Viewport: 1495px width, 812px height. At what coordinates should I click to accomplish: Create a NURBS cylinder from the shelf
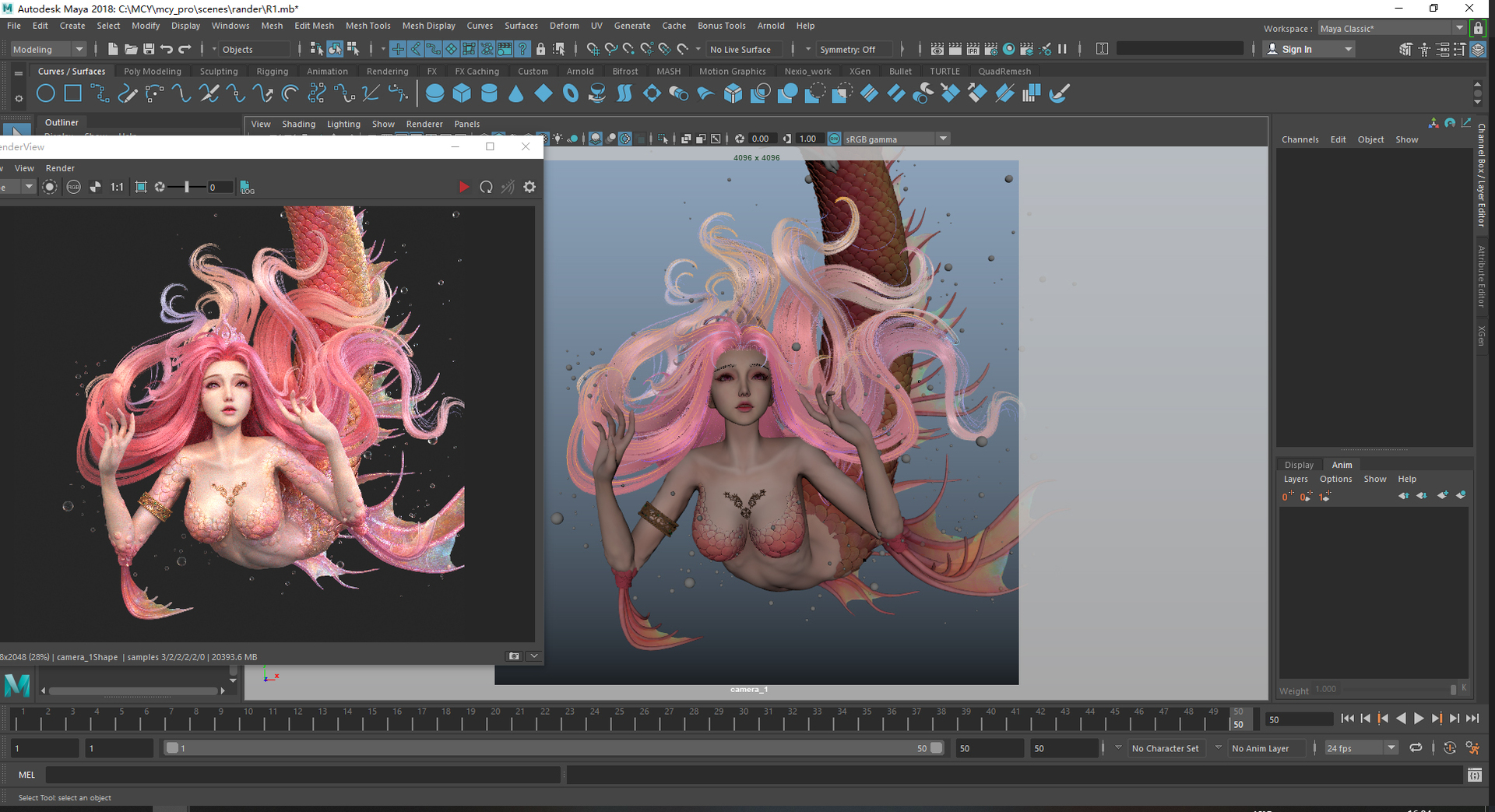[x=489, y=94]
